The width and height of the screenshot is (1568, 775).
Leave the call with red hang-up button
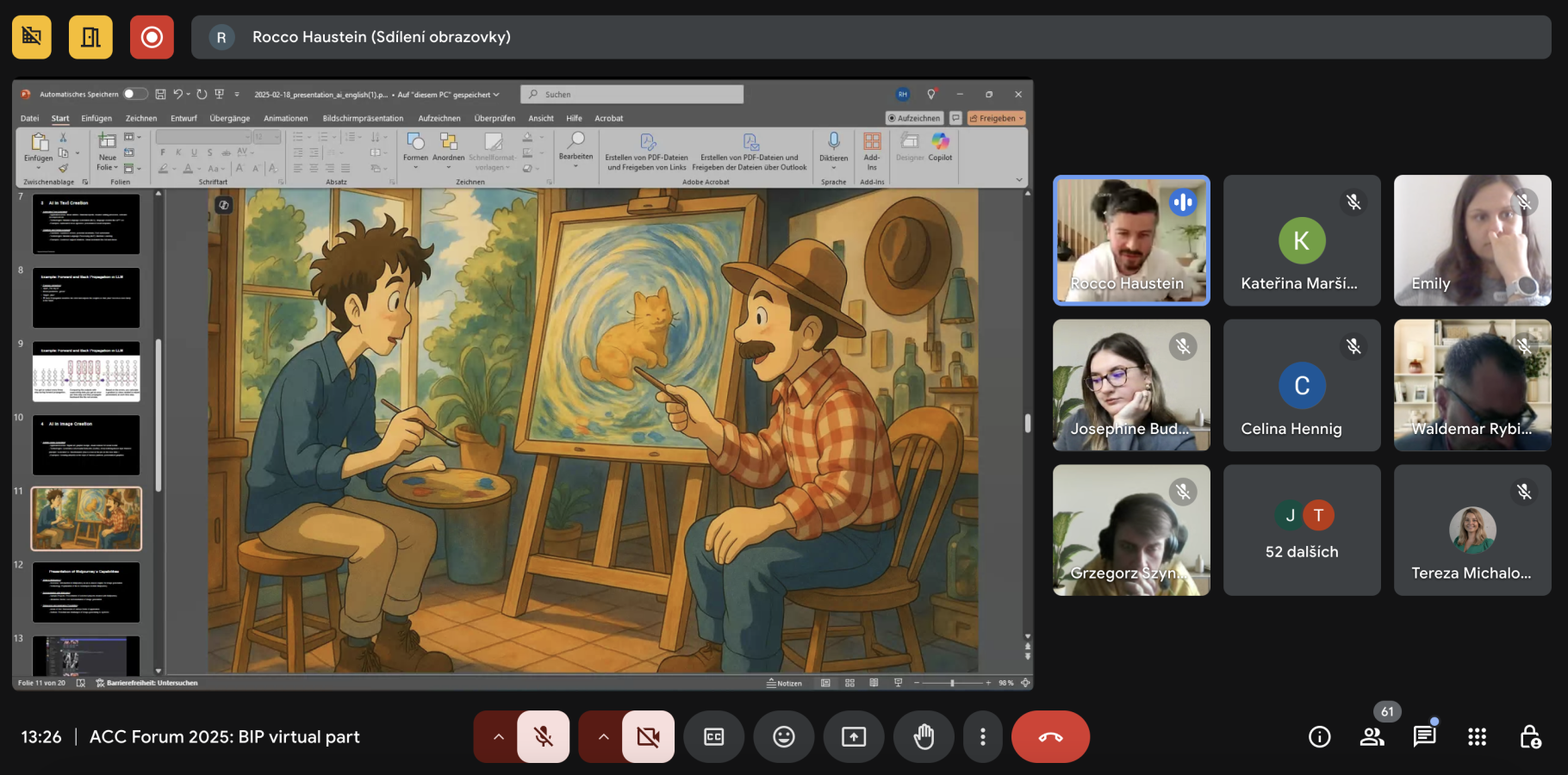1050,737
